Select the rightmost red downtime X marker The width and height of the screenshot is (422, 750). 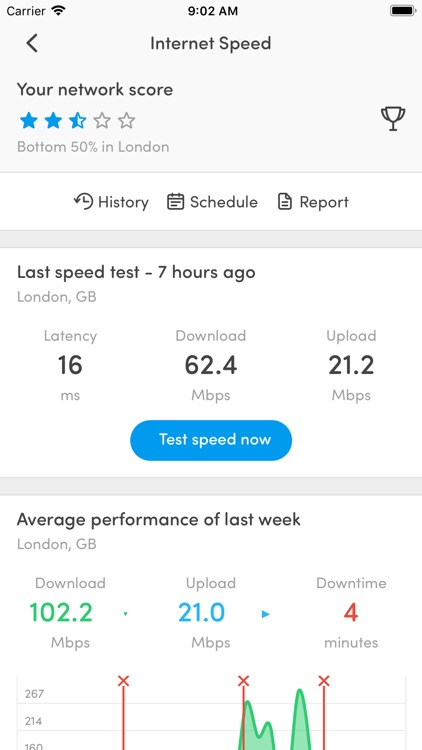pos(324,681)
